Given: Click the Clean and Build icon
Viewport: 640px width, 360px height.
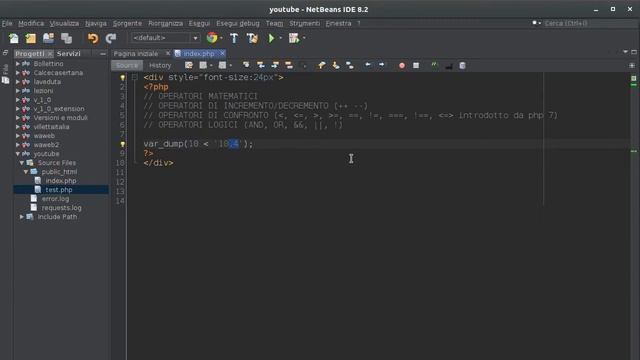Looking at the screenshot, I should pos(252,38).
